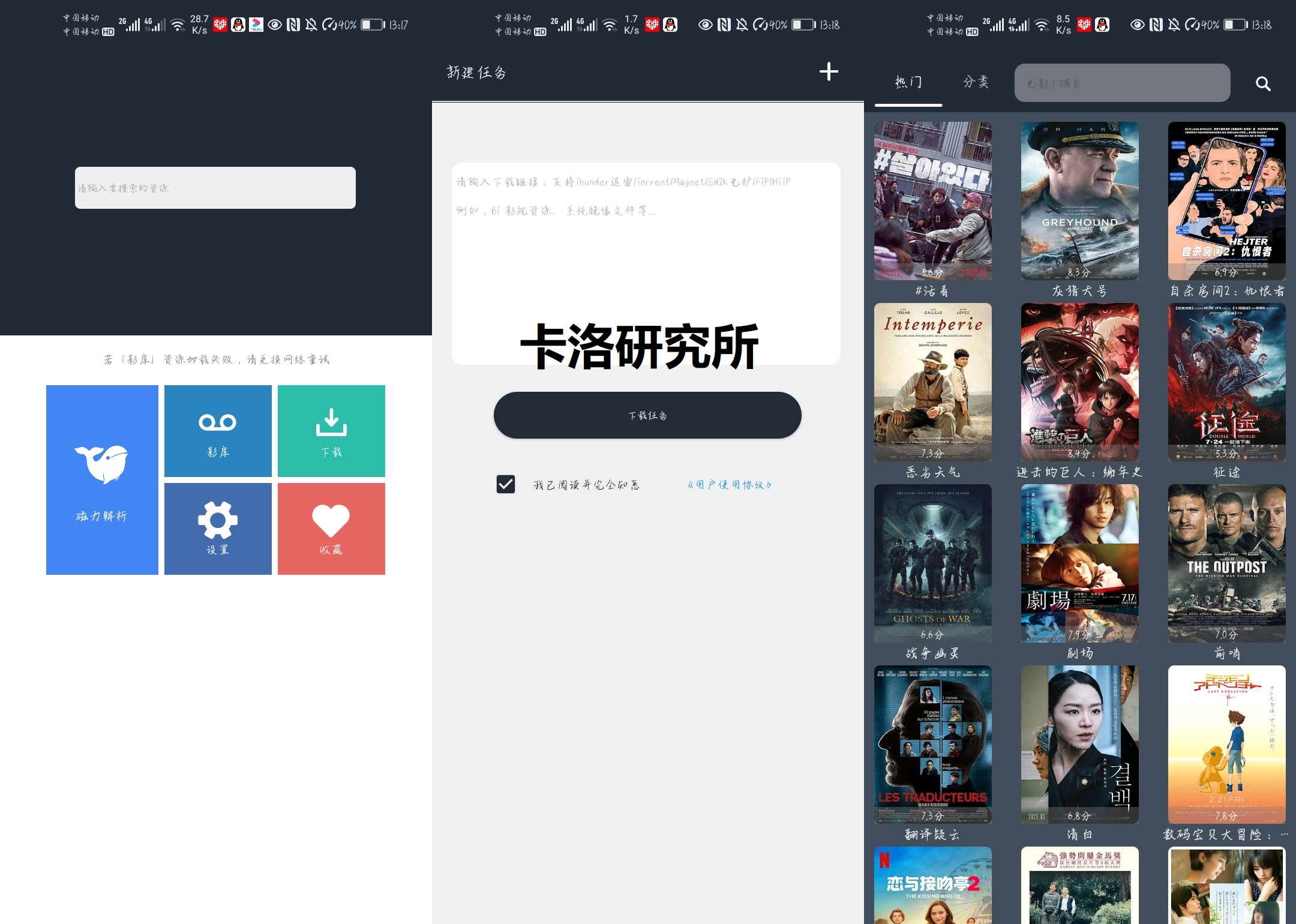The width and height of the screenshot is (1296, 924).
Task: Click the 请输入要搜索的资源 search field
Action: (215, 188)
